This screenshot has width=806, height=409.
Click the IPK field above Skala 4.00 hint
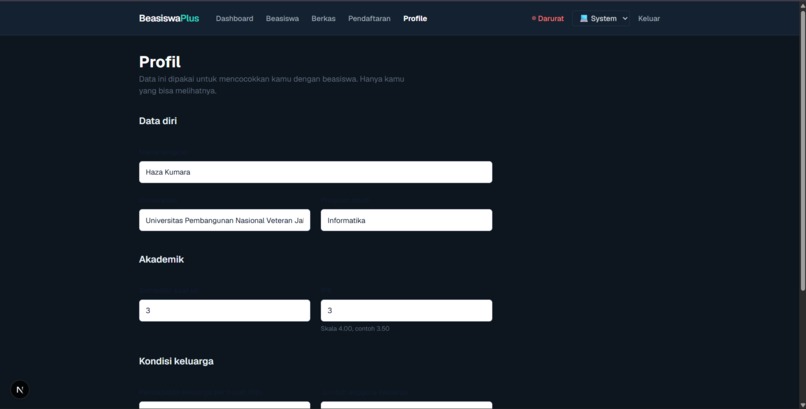(406, 310)
